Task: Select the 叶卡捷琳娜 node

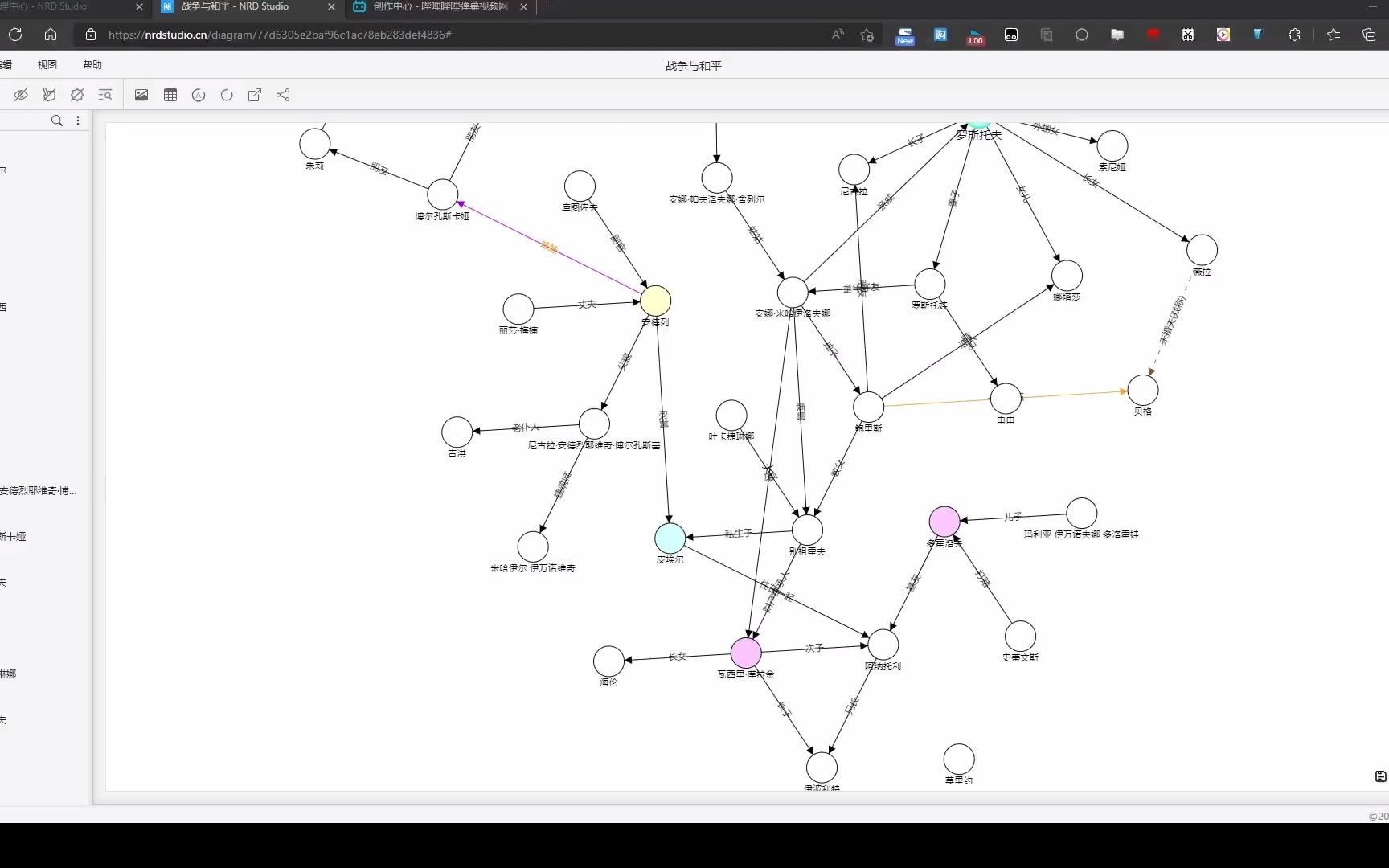Action: click(x=731, y=416)
